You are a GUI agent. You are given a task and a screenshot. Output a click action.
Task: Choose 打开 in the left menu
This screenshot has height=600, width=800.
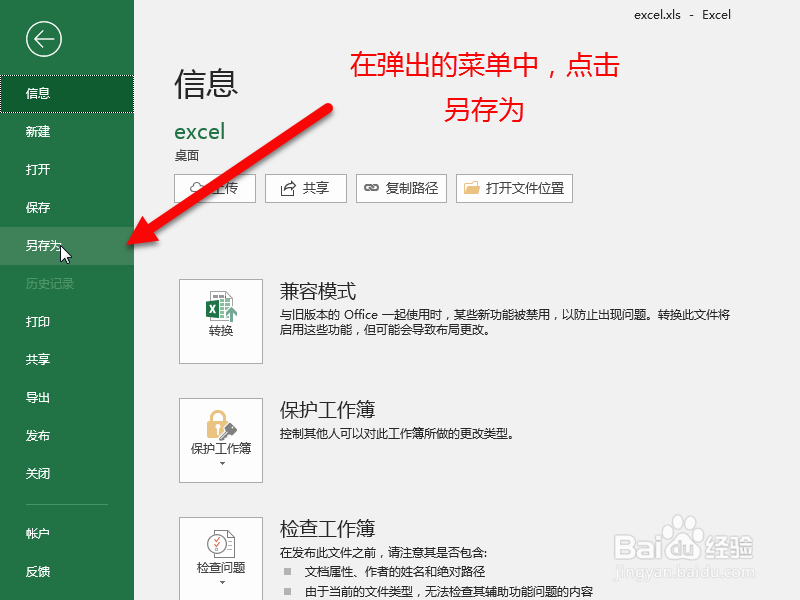point(67,169)
